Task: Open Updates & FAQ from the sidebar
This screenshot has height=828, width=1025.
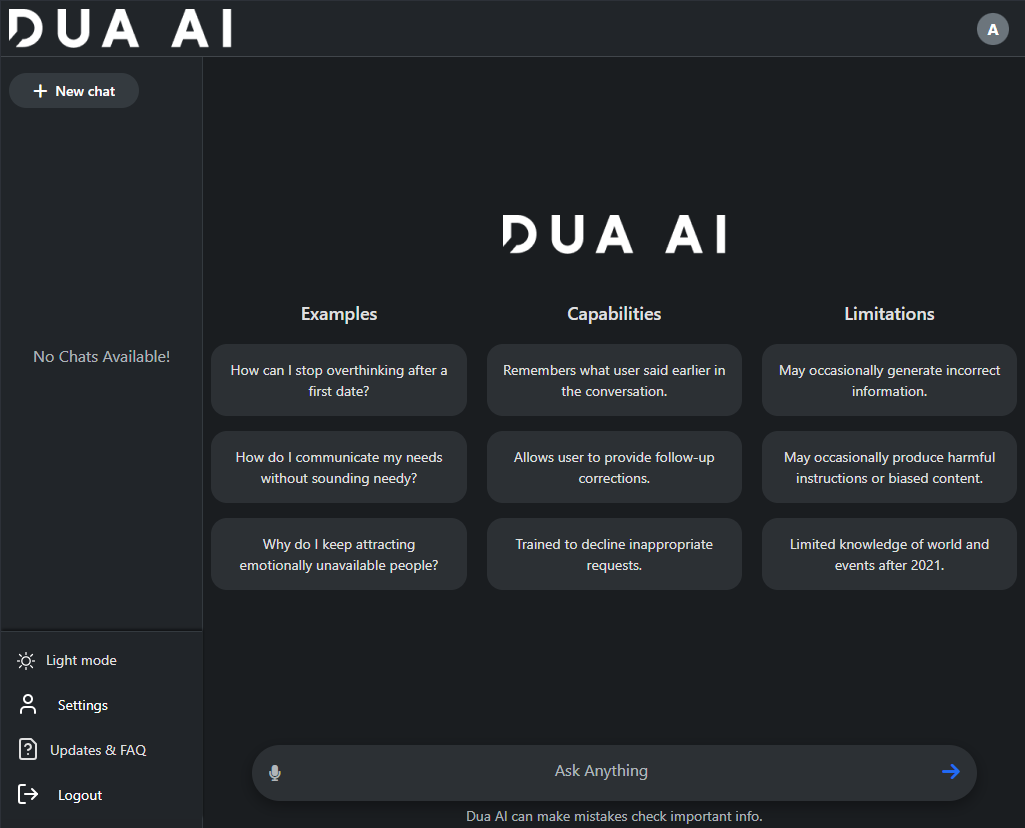Action: point(98,751)
